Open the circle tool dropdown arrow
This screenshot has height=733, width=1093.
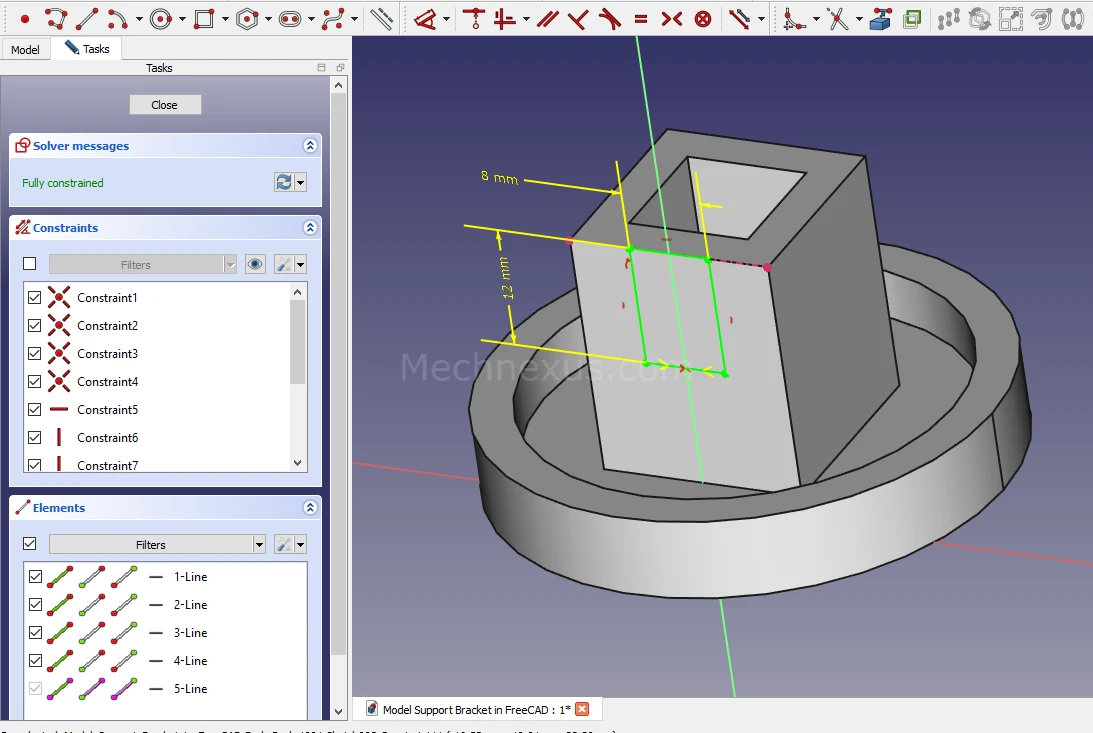click(182, 19)
